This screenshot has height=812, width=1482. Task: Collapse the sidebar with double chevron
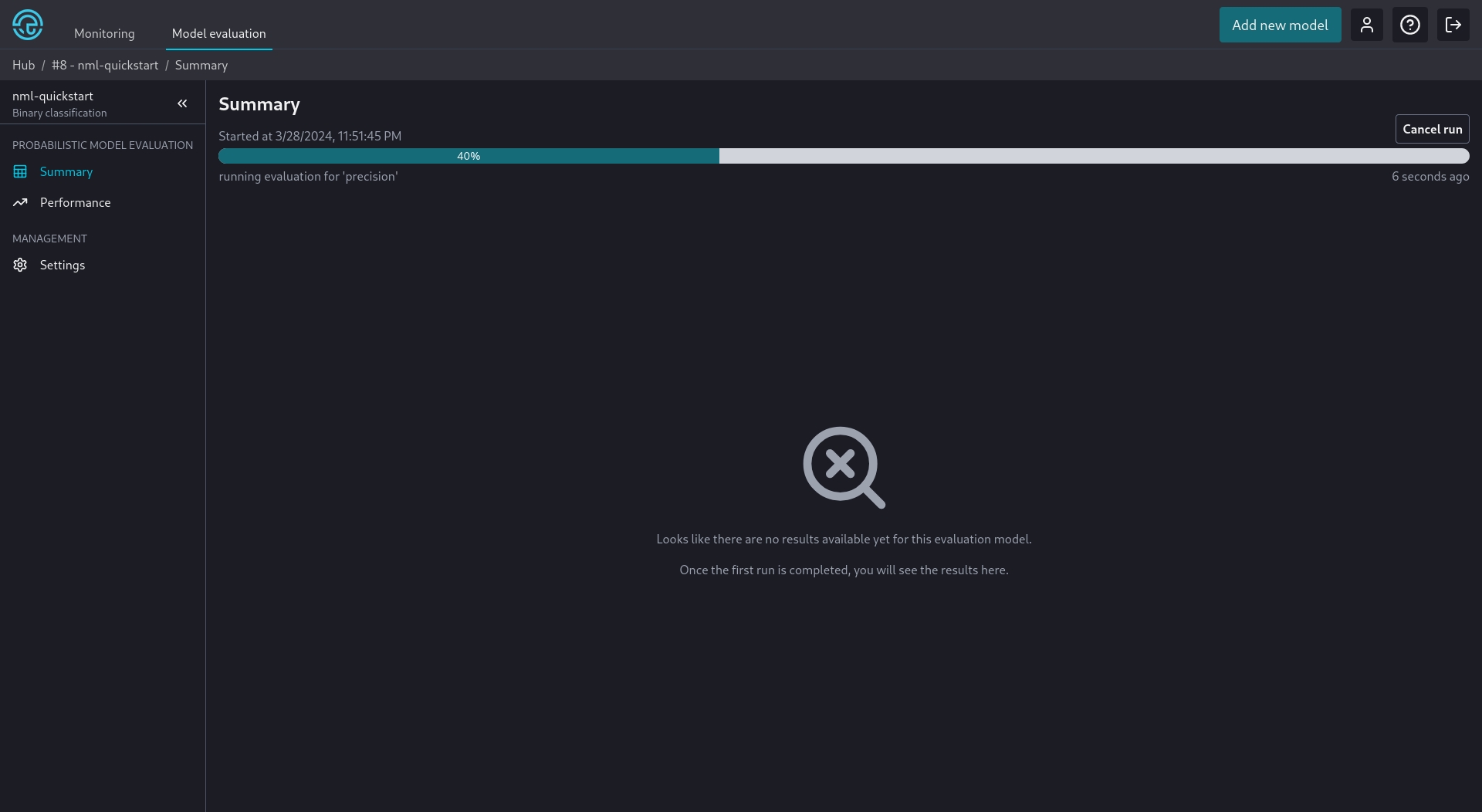182,103
